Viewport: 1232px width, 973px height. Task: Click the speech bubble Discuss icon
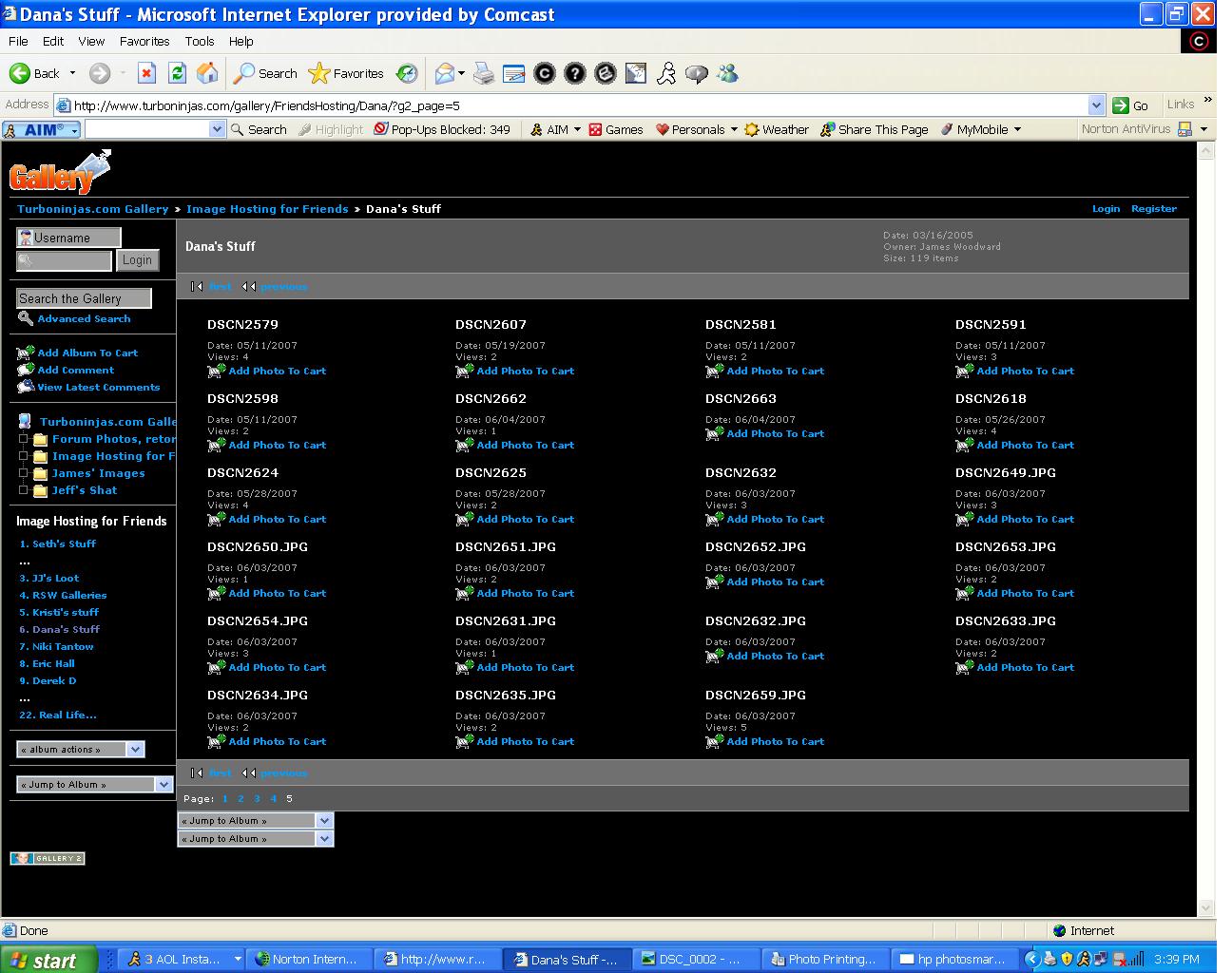[x=697, y=73]
